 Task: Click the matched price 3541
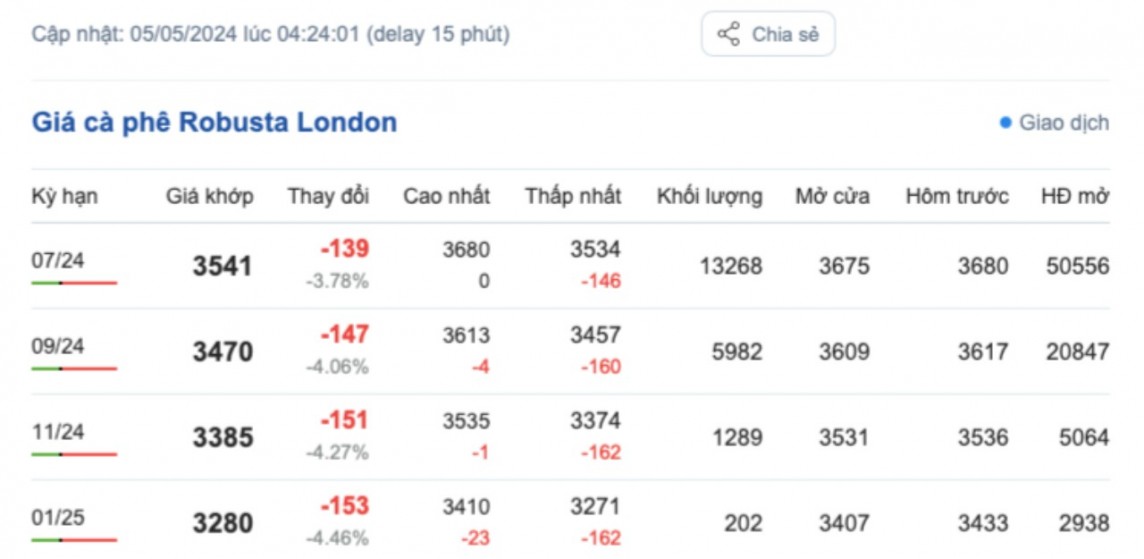click(x=222, y=267)
